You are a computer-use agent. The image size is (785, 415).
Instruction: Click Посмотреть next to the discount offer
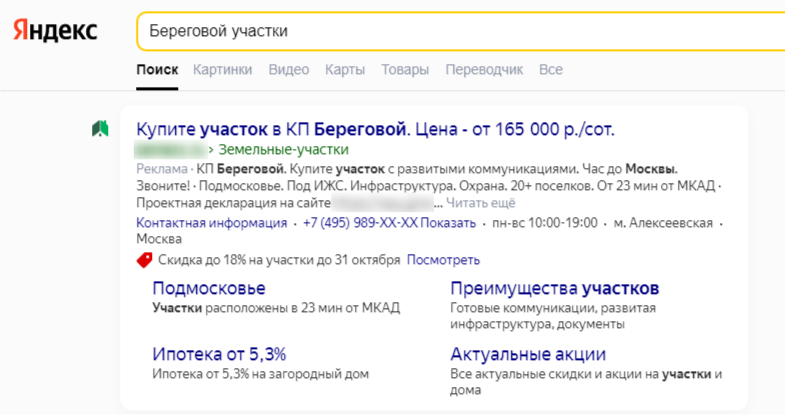(443, 260)
